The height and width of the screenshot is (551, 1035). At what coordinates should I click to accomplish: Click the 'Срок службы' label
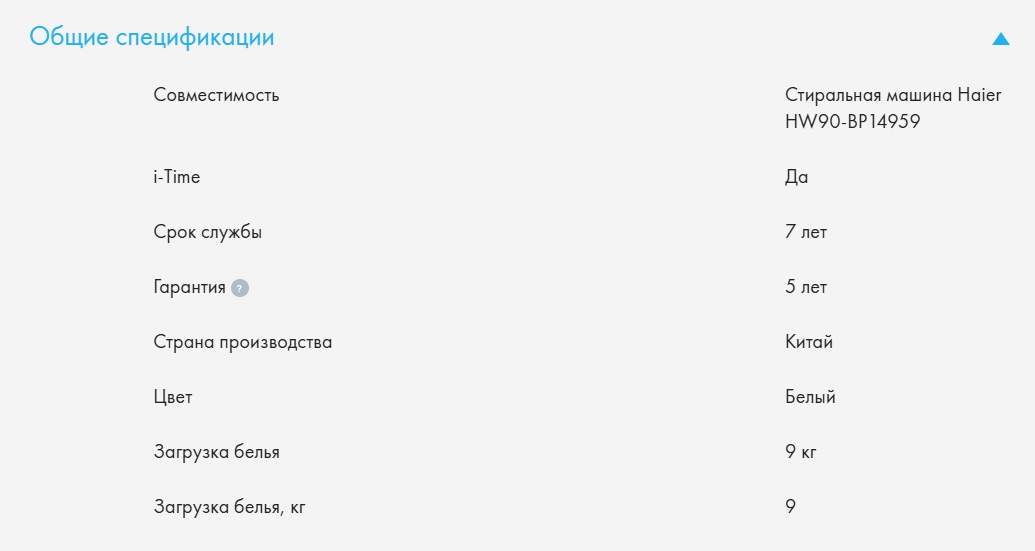coord(208,233)
